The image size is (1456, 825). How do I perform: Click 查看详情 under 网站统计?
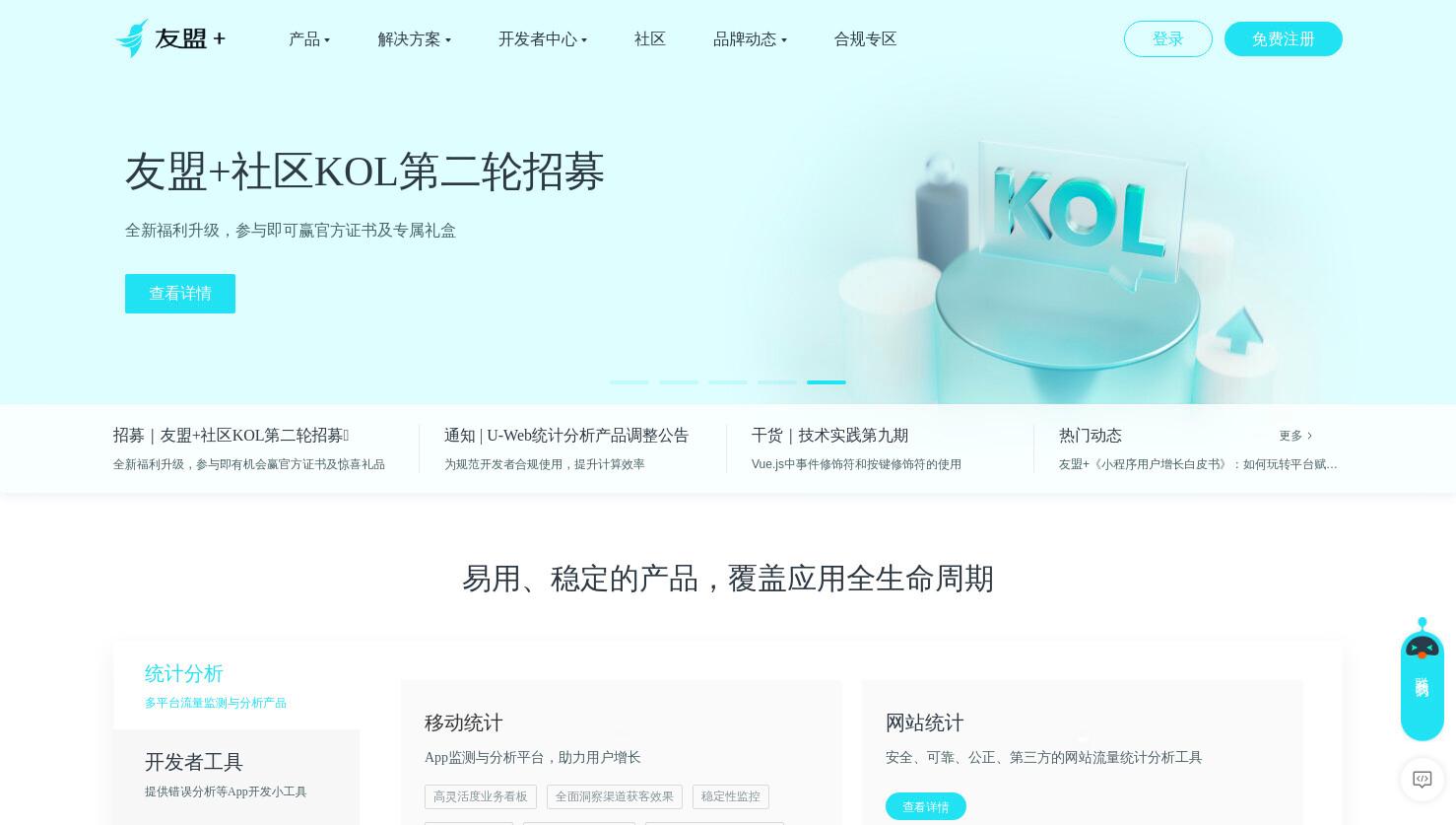926,806
